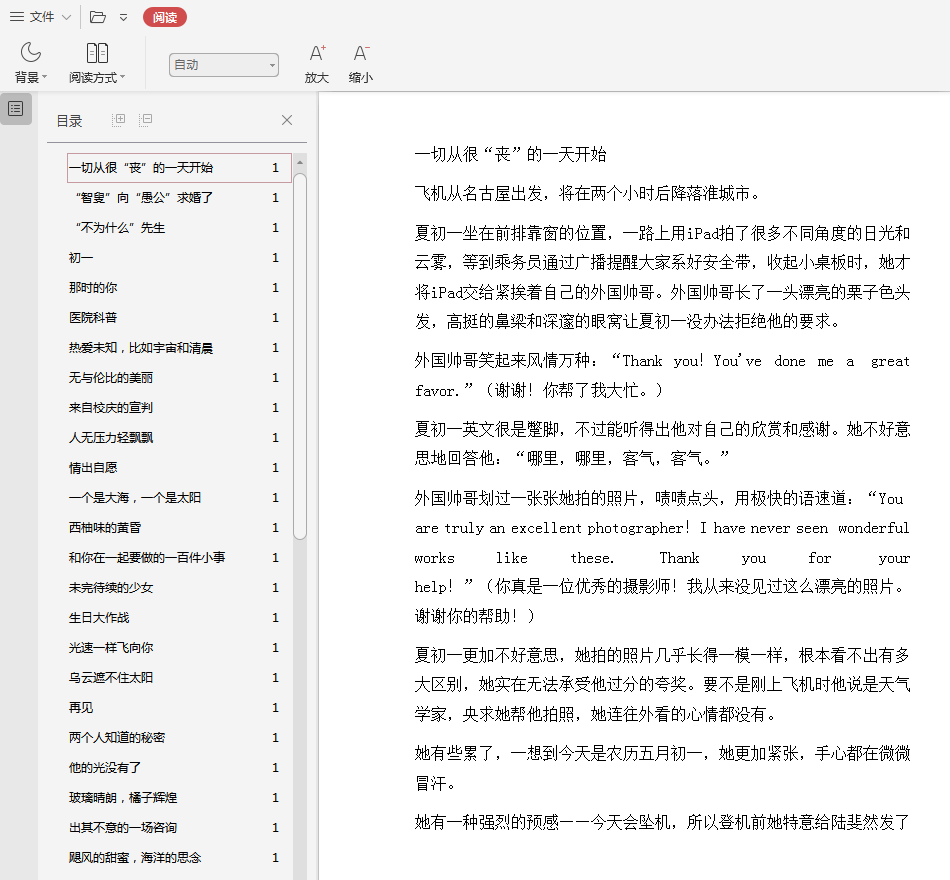950x880 pixels.
Task: Click the contents list scrollbar thumb
Action: point(300,350)
